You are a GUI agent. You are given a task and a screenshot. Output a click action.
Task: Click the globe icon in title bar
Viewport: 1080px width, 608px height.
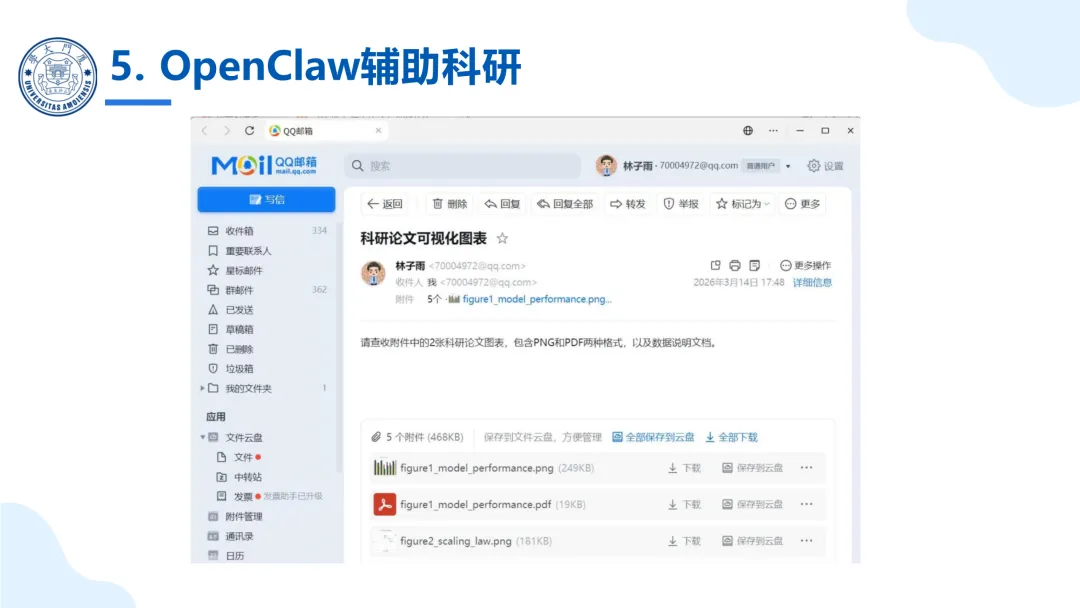pos(748,131)
